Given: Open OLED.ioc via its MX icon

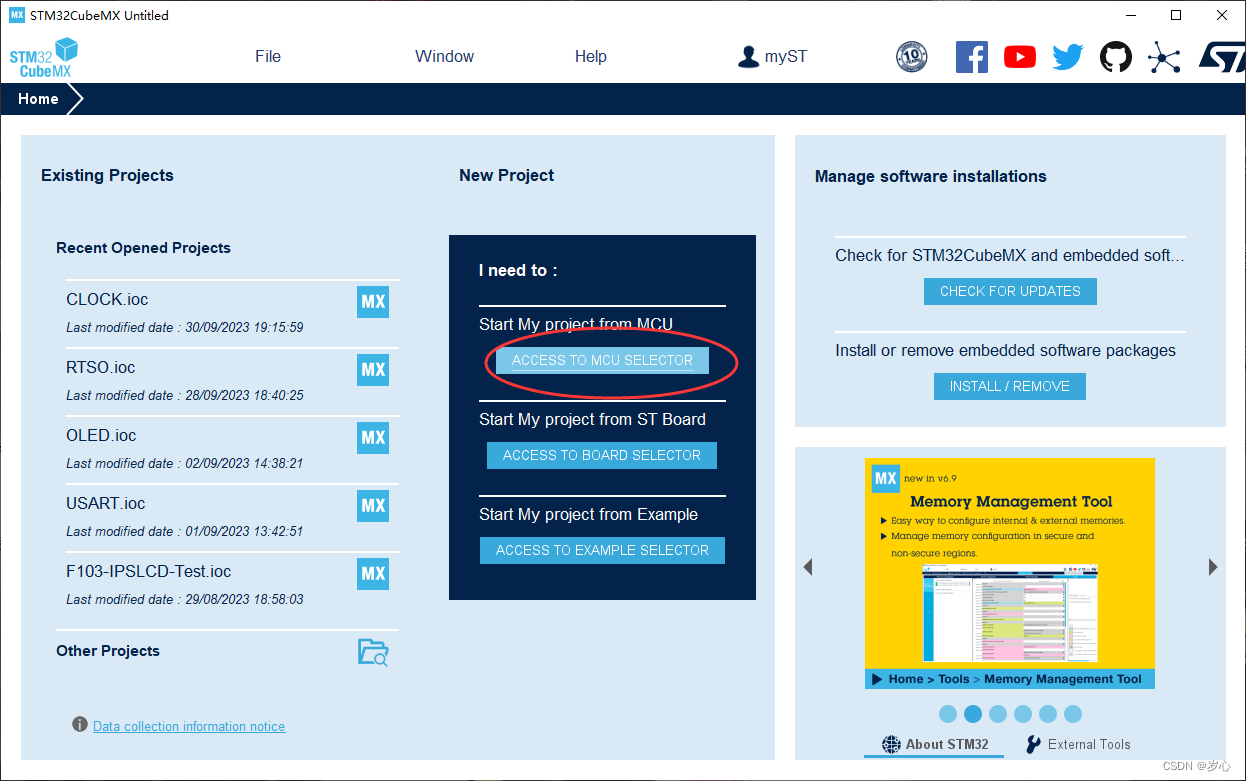Looking at the screenshot, I should coord(373,438).
